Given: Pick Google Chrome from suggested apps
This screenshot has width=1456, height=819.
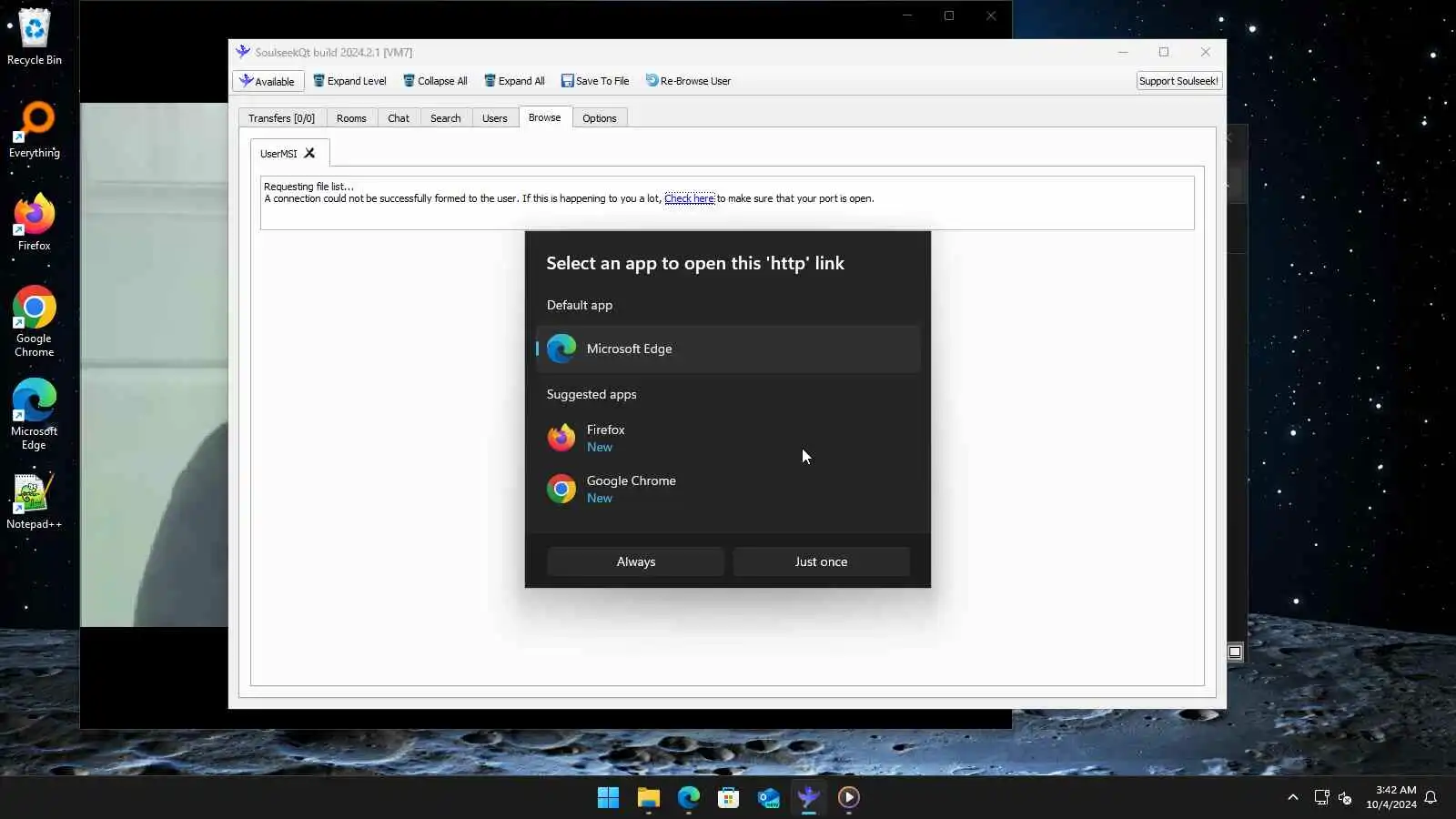Looking at the screenshot, I should click(728, 489).
